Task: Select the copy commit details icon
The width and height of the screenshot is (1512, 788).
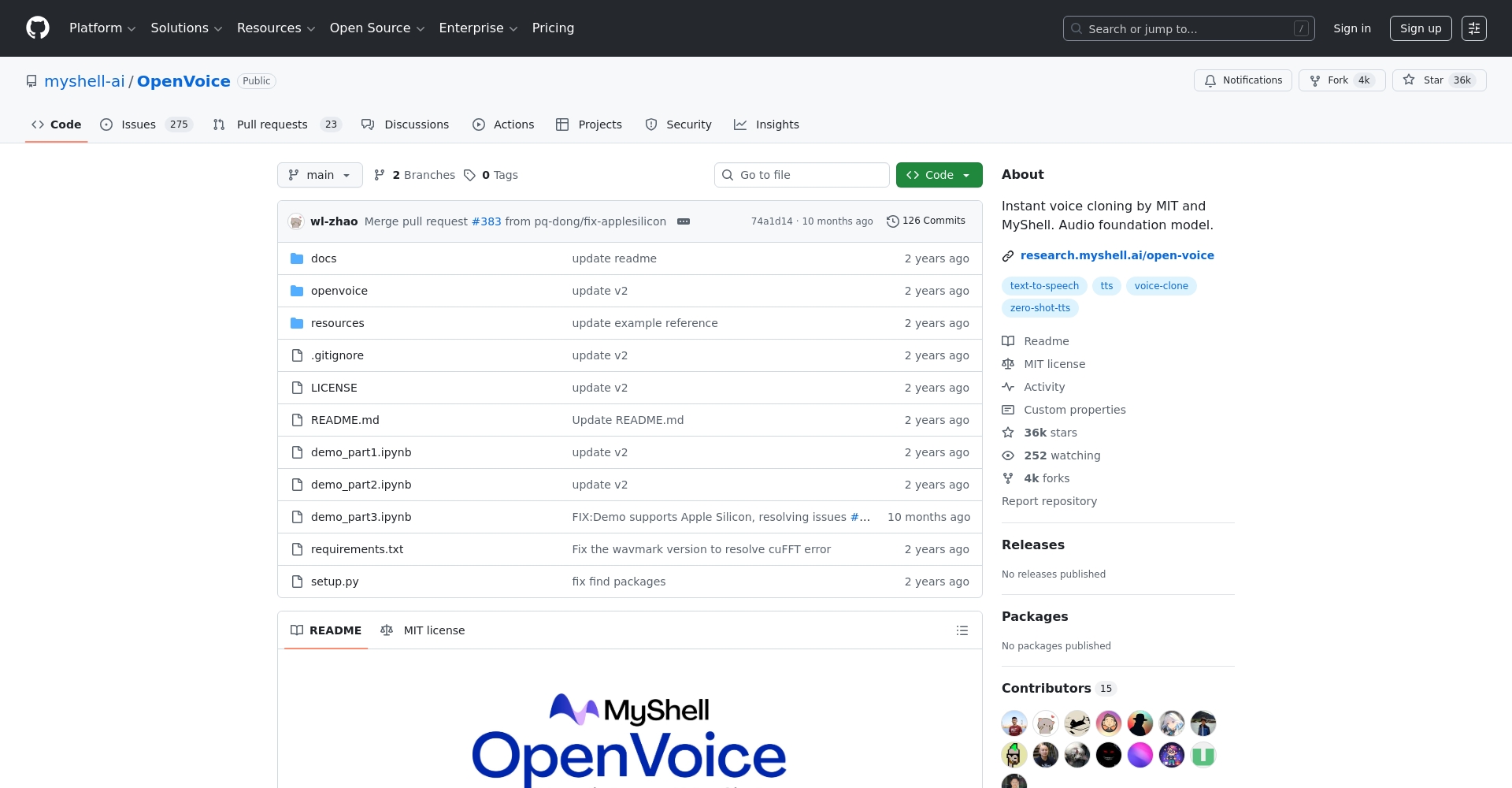Action: [x=683, y=221]
